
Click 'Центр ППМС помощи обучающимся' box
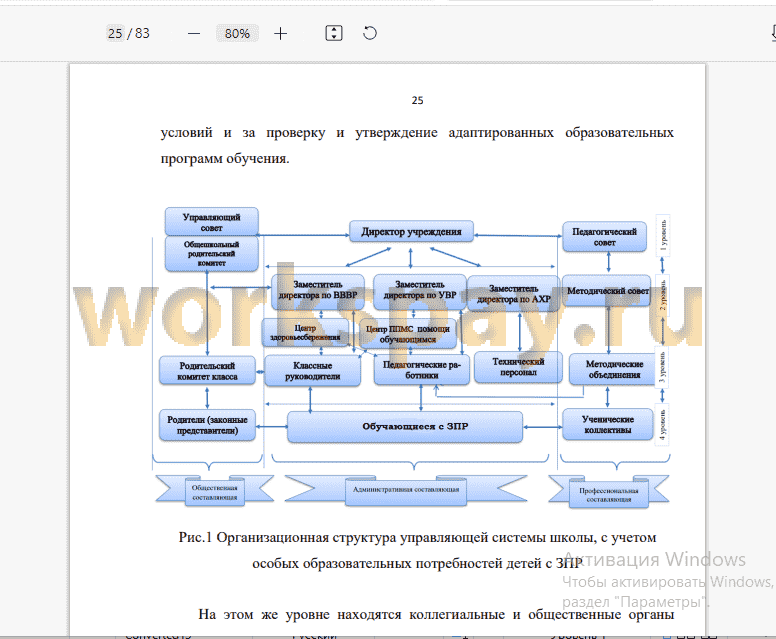[x=407, y=334]
